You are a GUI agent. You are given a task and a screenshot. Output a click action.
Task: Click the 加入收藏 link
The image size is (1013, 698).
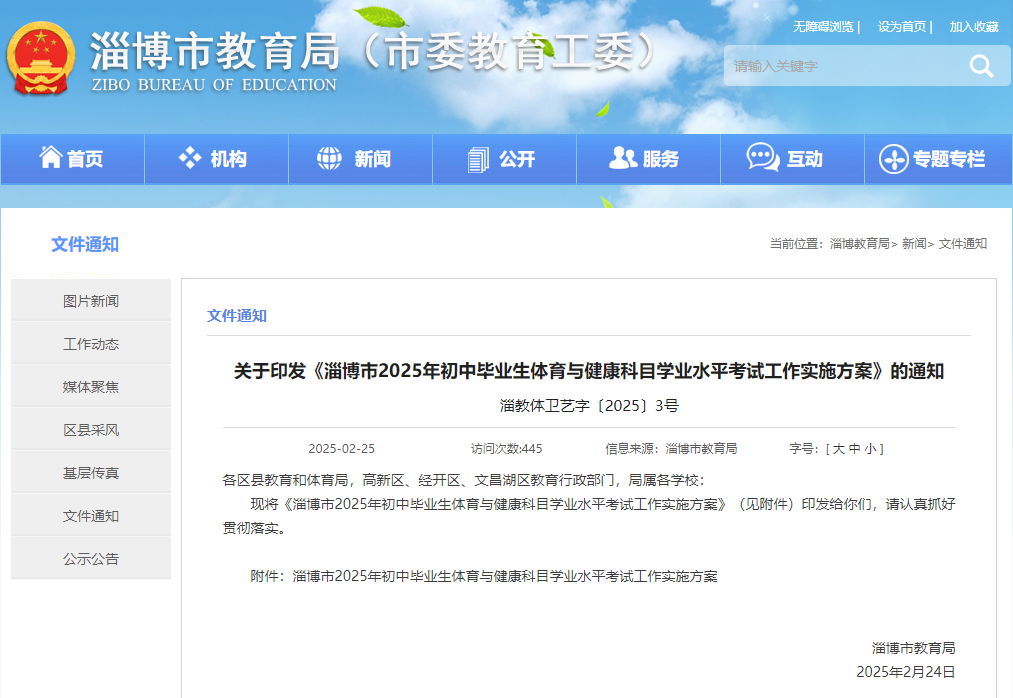(974, 27)
